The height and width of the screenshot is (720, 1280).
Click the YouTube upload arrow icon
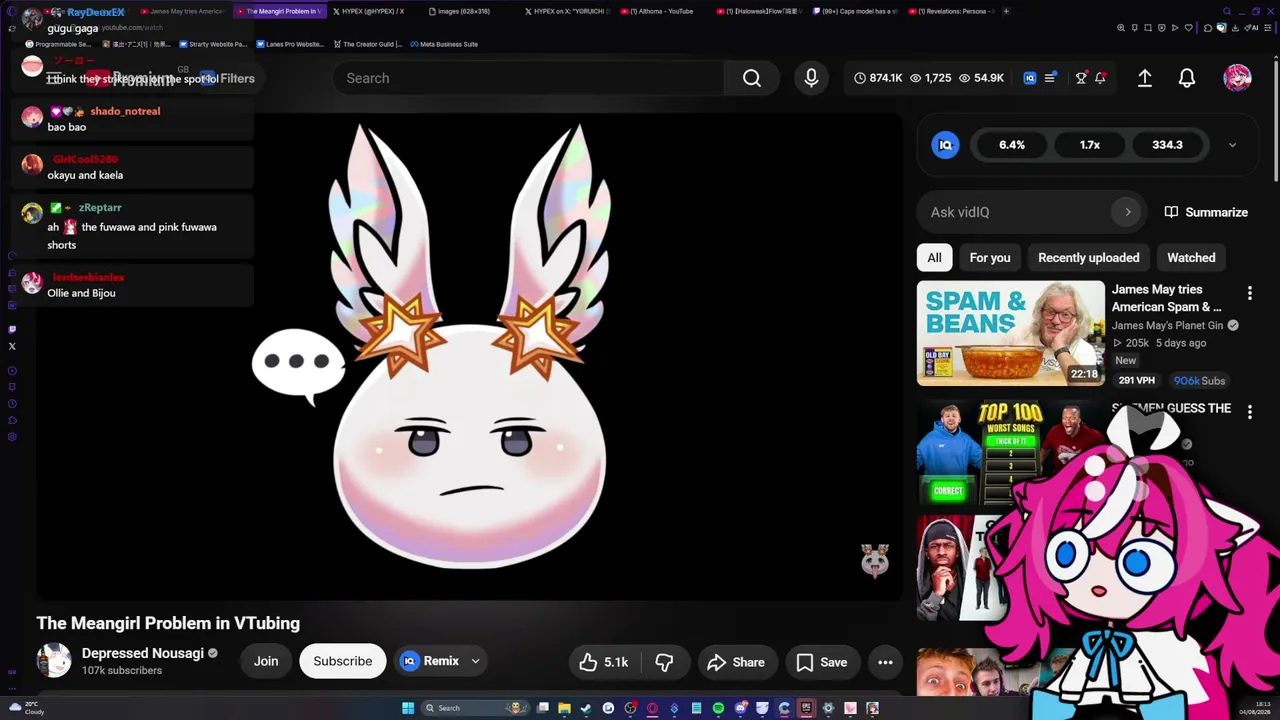click(x=1145, y=78)
